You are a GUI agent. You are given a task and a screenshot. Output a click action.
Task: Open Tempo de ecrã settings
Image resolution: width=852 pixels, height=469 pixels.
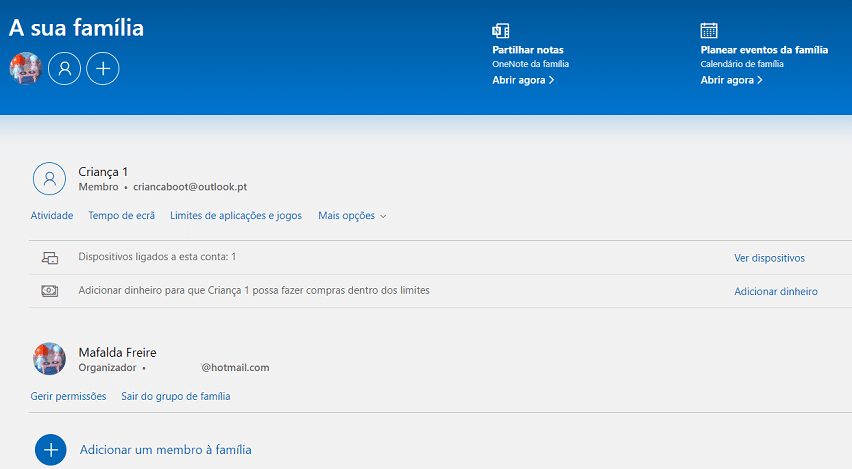click(x=122, y=216)
